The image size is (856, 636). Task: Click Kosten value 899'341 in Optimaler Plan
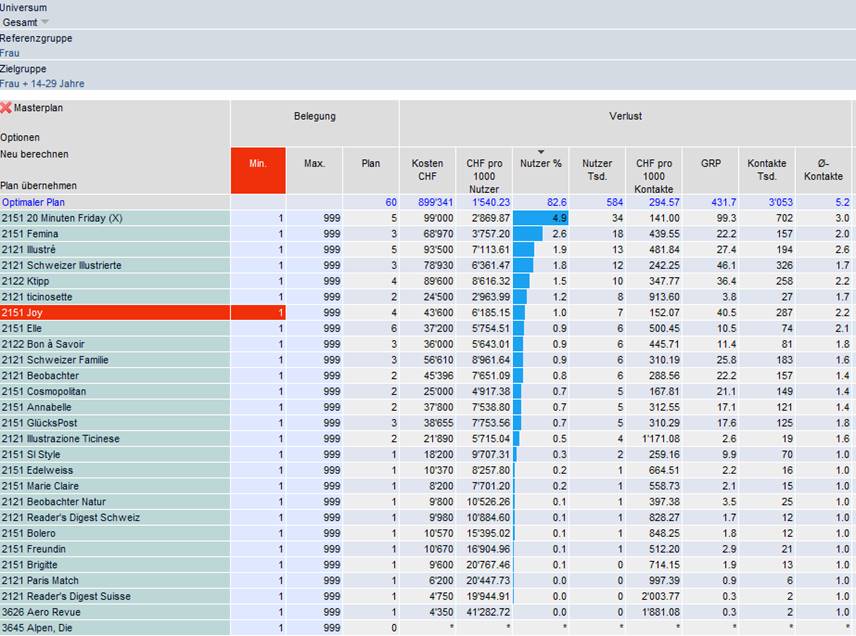[436, 202]
